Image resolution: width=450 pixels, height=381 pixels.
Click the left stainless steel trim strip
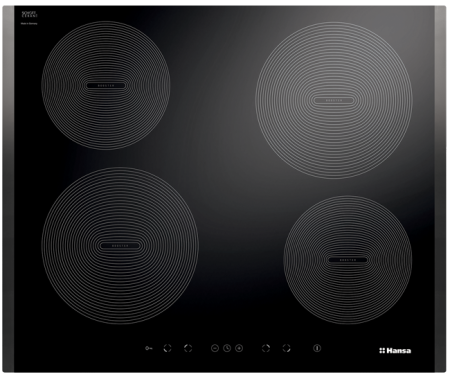tap(8, 189)
